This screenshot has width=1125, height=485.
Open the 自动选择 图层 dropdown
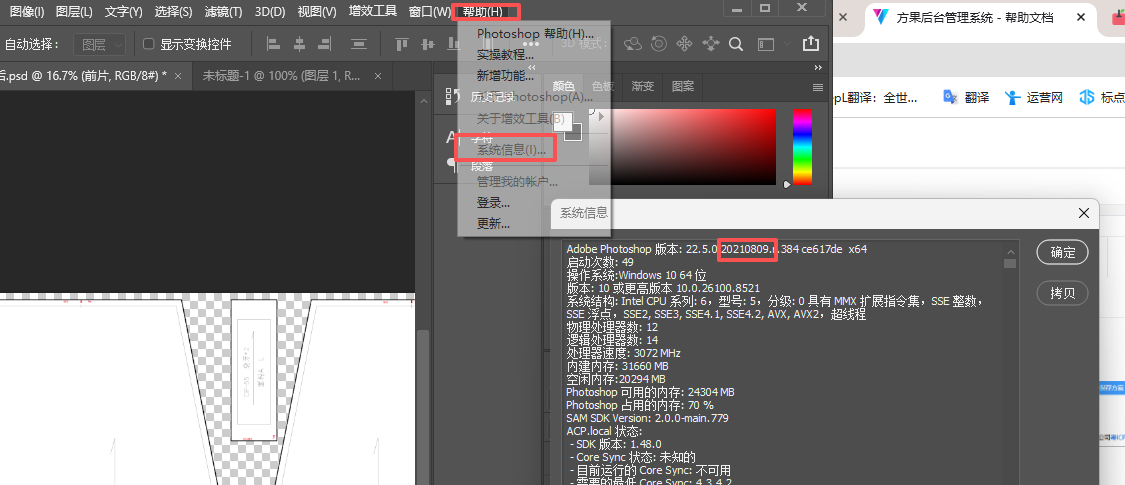click(100, 44)
